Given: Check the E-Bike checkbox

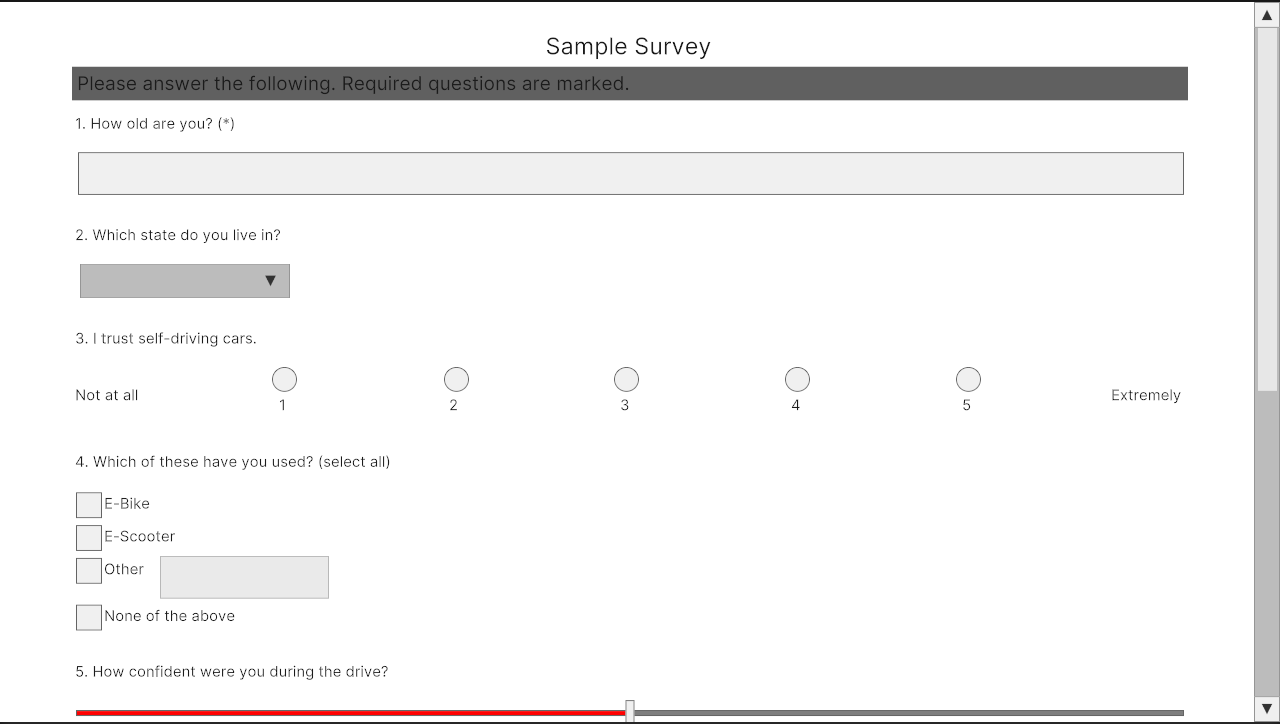Looking at the screenshot, I should [89, 505].
